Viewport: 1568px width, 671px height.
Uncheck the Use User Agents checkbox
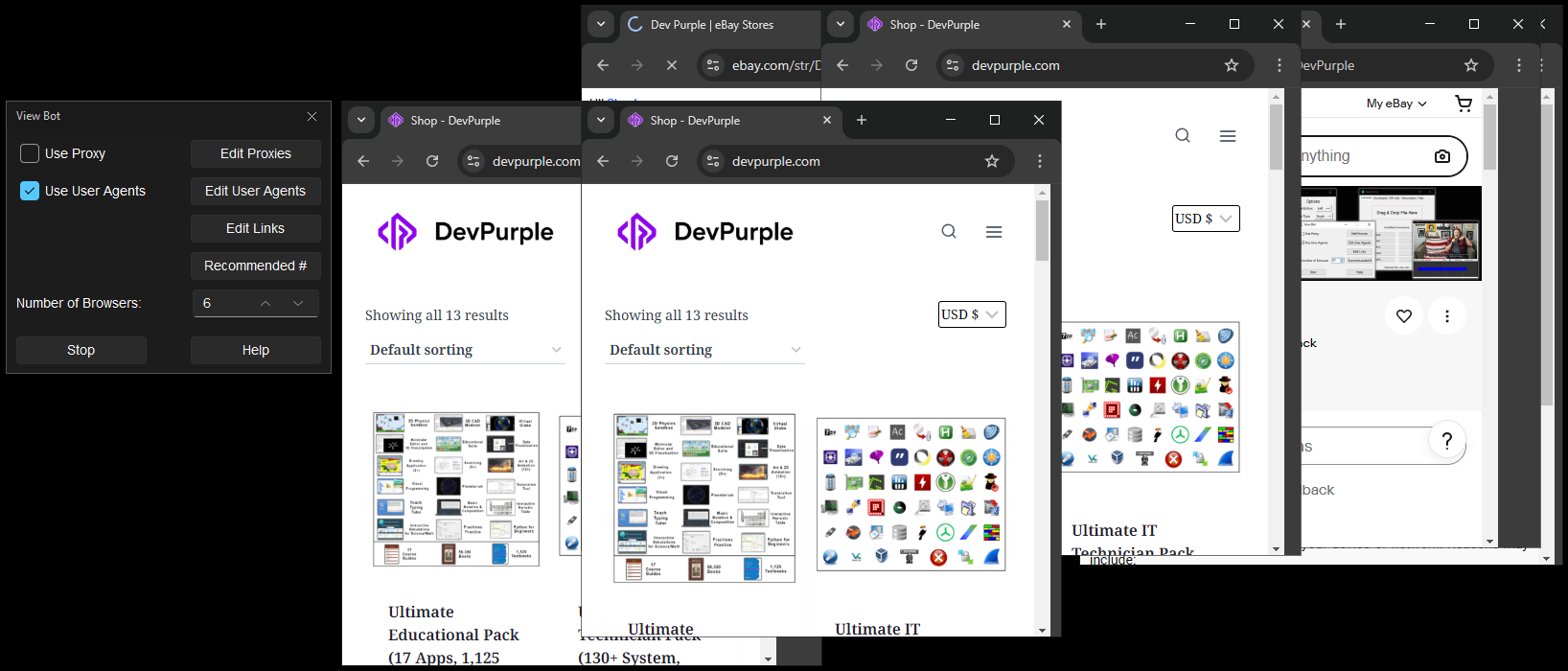[30, 191]
